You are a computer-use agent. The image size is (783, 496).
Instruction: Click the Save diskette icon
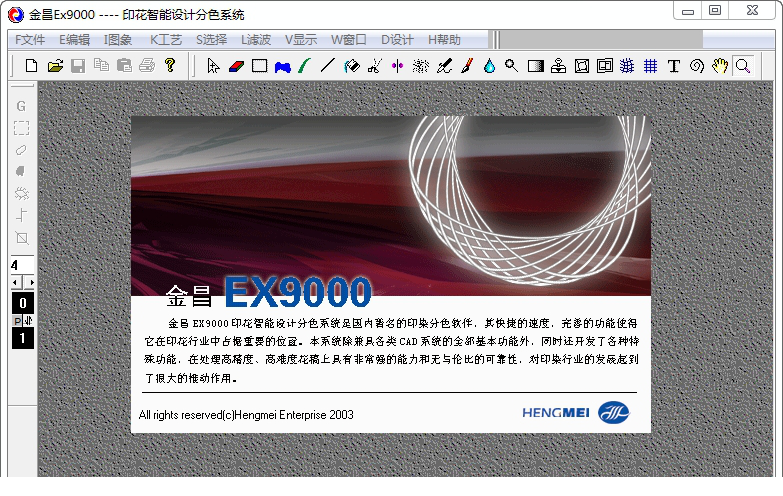(78, 66)
